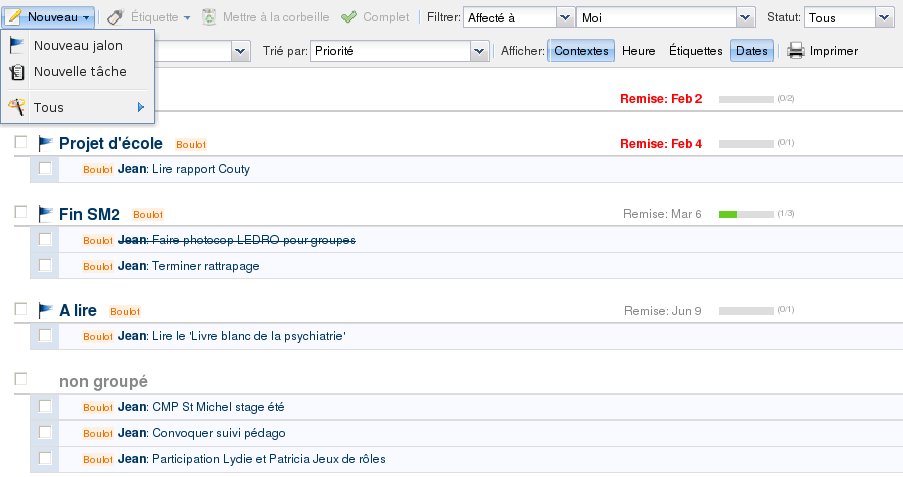This screenshot has width=903, height=477.
Task: Click the green Complet checkmark icon
Action: tap(349, 18)
